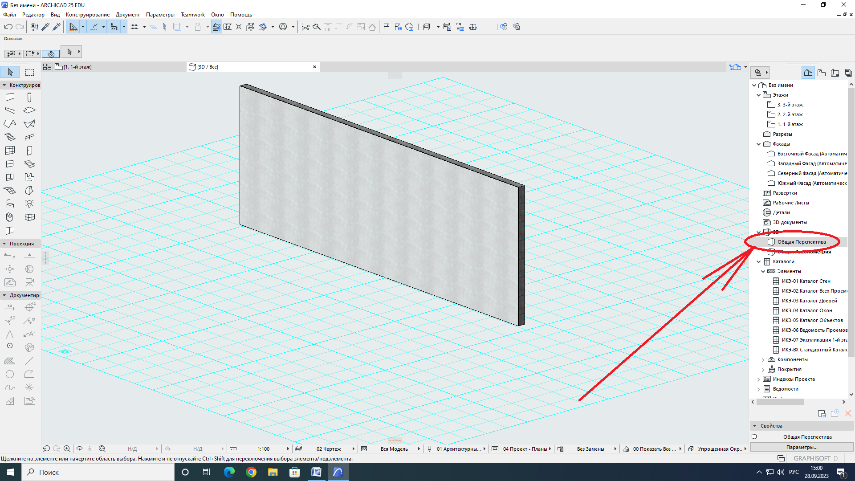855x481 pixels.
Task: Open the Окно menu
Action: tap(217, 15)
